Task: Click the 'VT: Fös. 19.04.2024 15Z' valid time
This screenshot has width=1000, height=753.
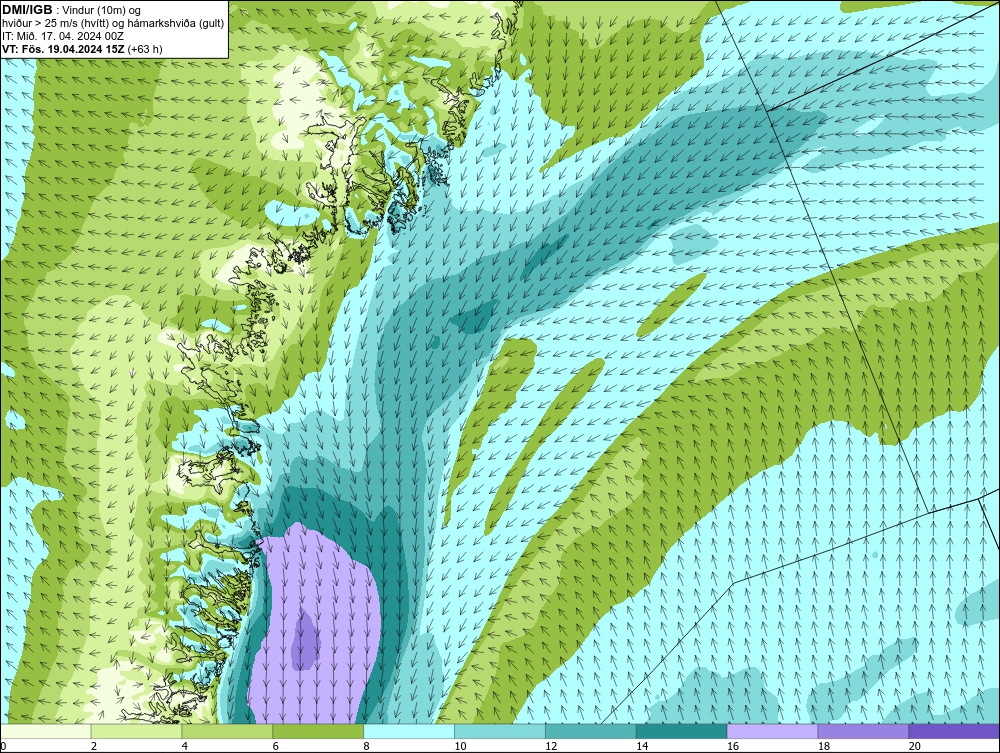Action: (63, 48)
